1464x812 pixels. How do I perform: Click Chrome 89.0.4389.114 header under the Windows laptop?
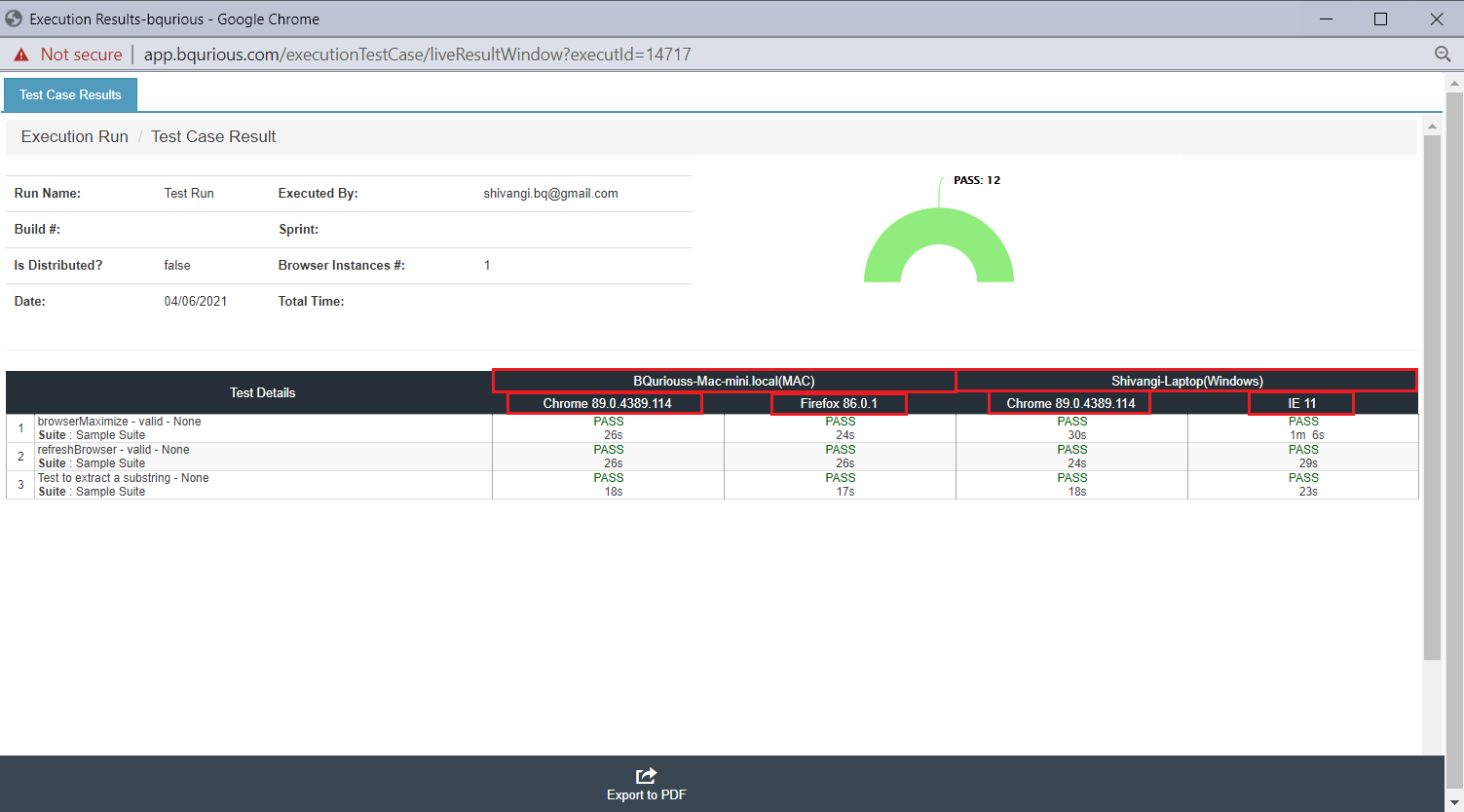[1070, 403]
